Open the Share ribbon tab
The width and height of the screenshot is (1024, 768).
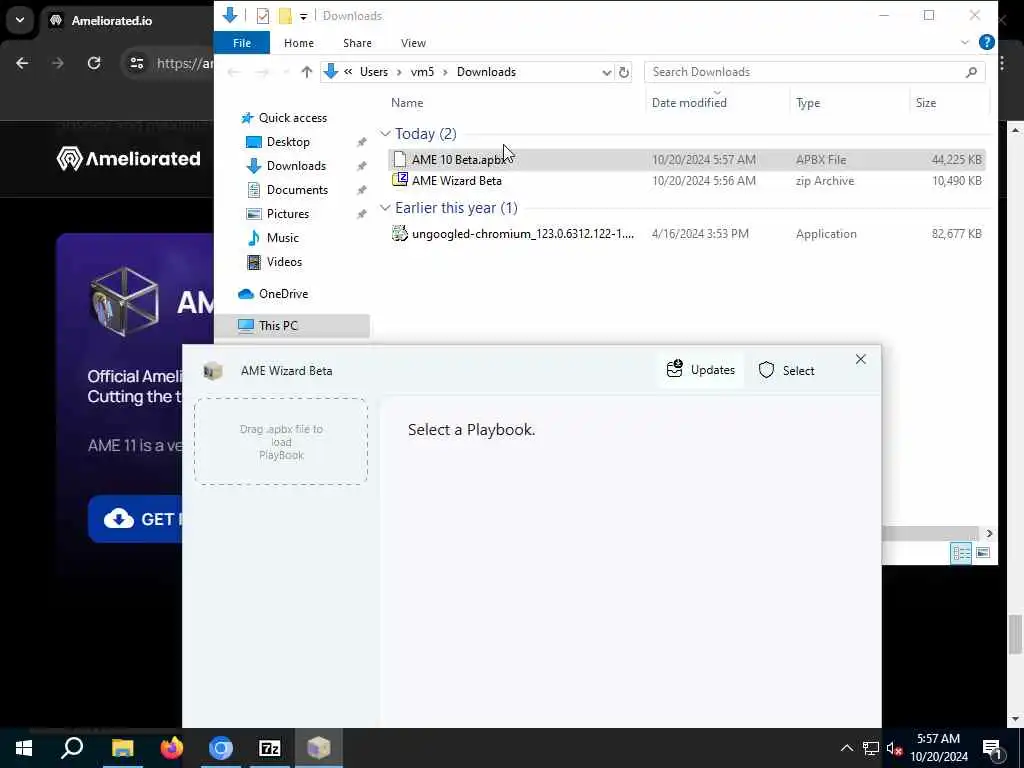tap(357, 43)
